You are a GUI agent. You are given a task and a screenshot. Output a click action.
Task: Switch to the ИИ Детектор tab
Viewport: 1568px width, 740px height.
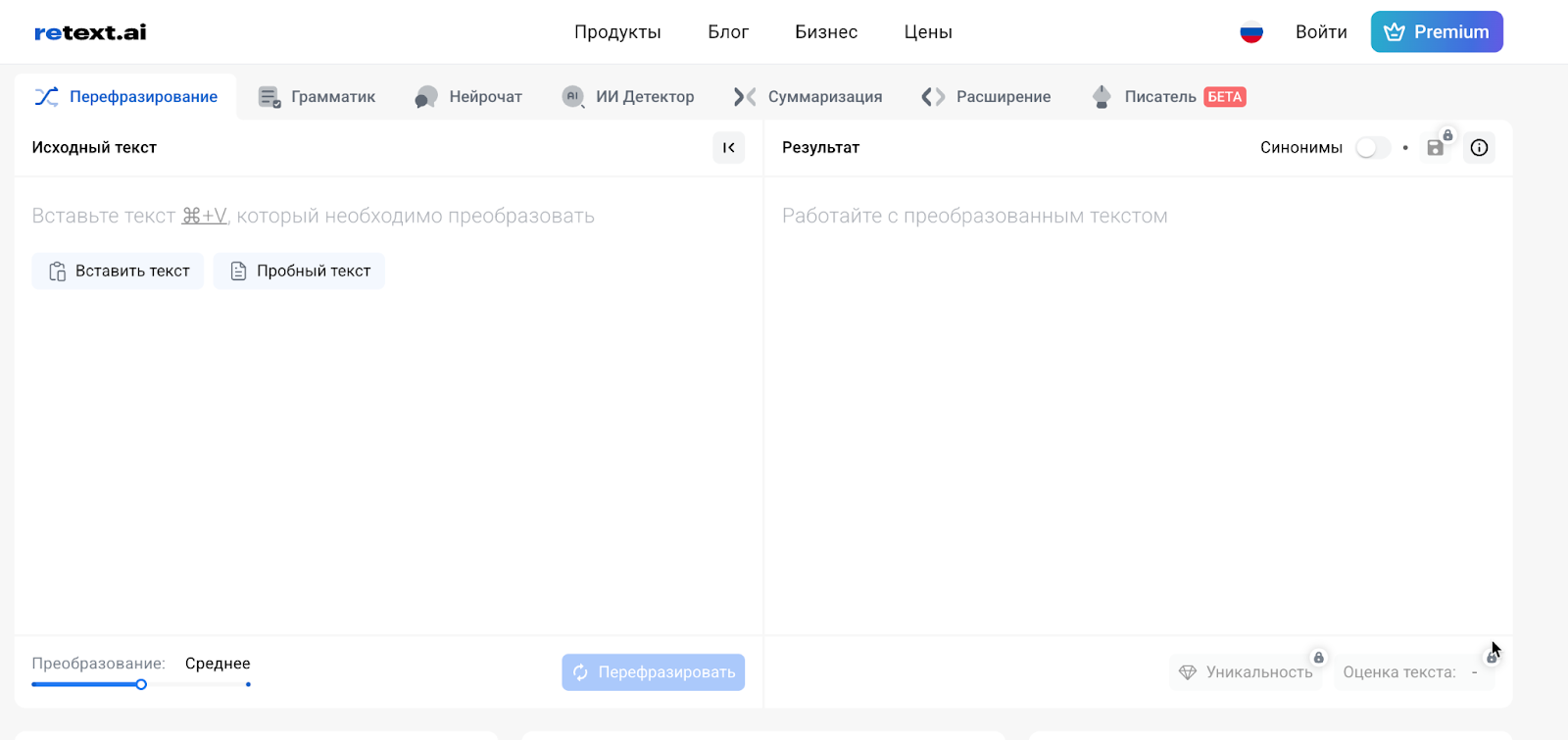[628, 97]
